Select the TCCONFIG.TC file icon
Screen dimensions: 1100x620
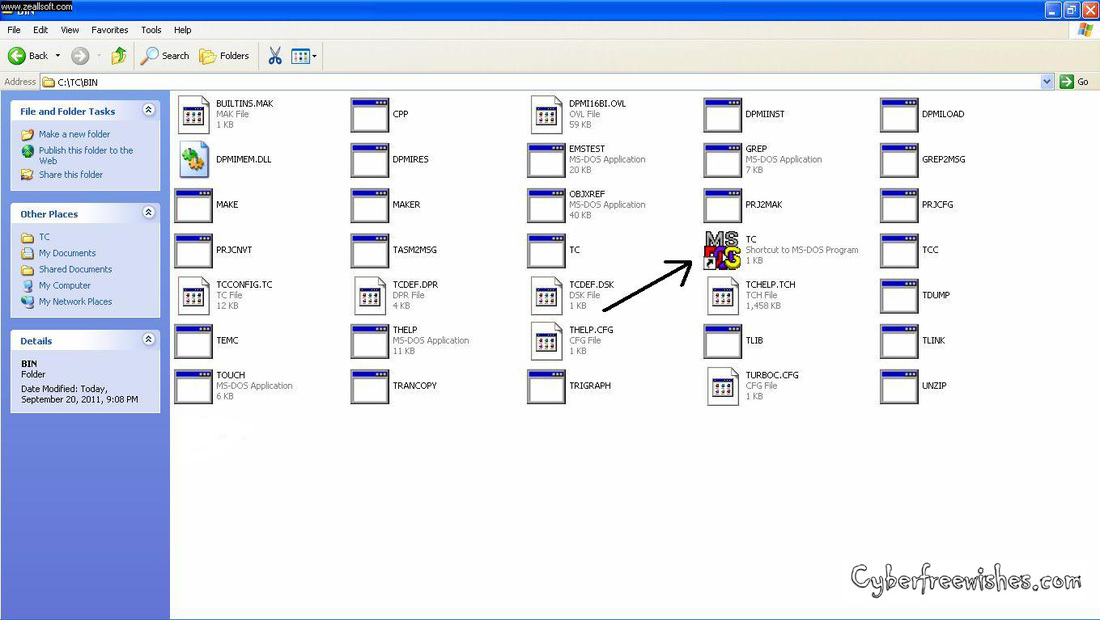coord(193,295)
